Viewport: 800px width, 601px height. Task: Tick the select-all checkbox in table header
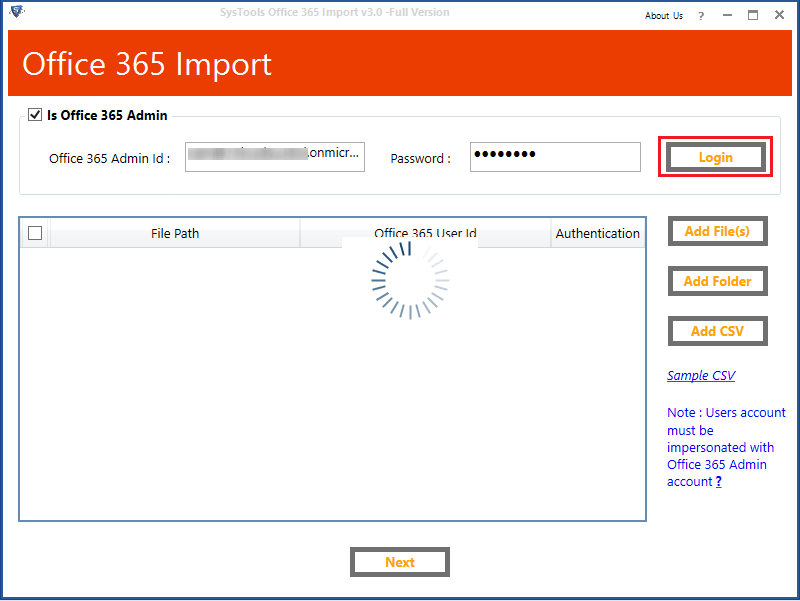point(35,233)
